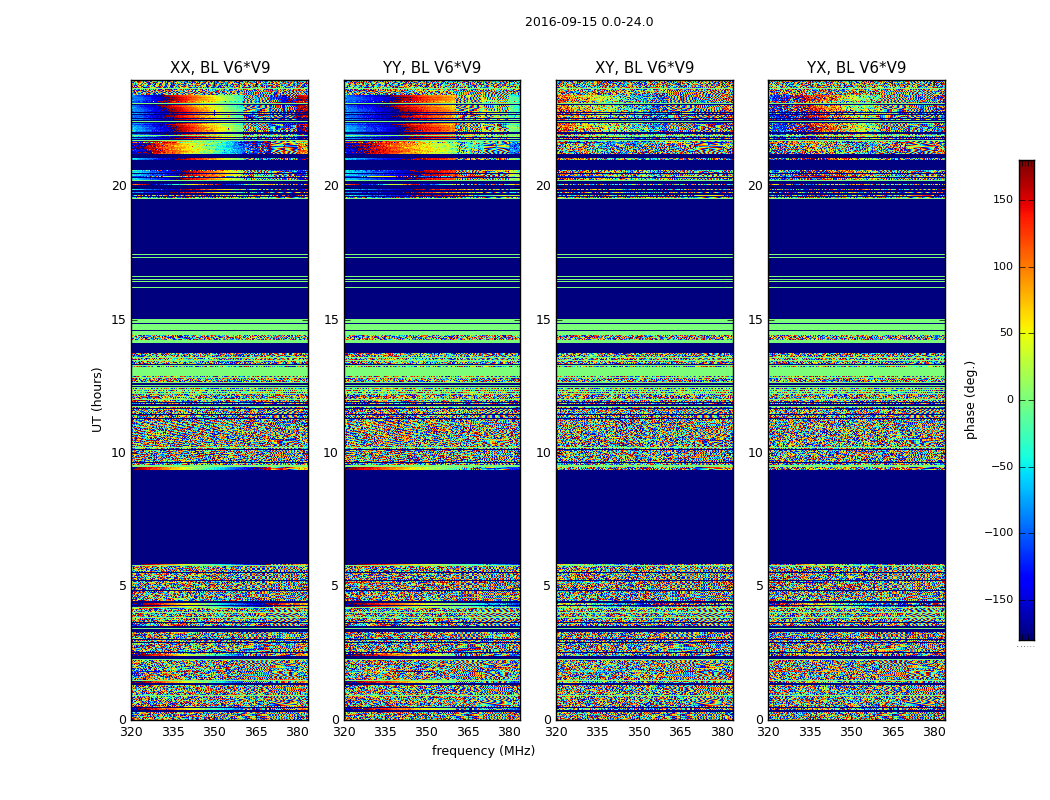The width and height of the screenshot is (1050, 800).
Task: Click the "UT (hours)" y-axis label
Action: click(97, 400)
